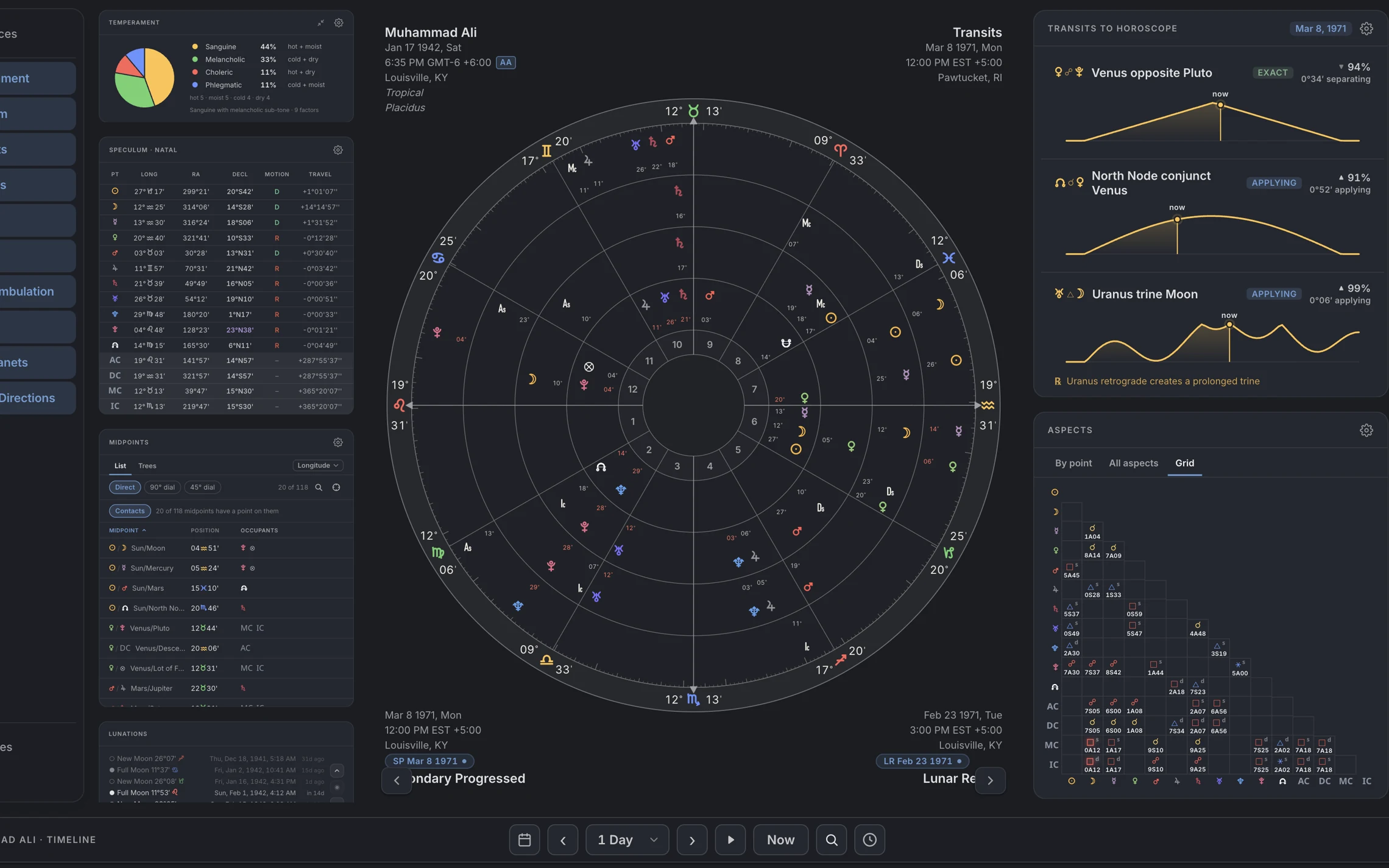Toggle the LR Feb 23 1971 chip
Viewport: 1389px width, 868px height.
tap(922, 761)
